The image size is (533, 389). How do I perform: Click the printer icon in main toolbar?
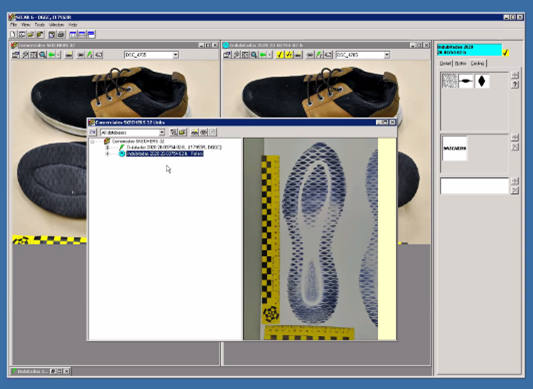[x=61, y=34]
